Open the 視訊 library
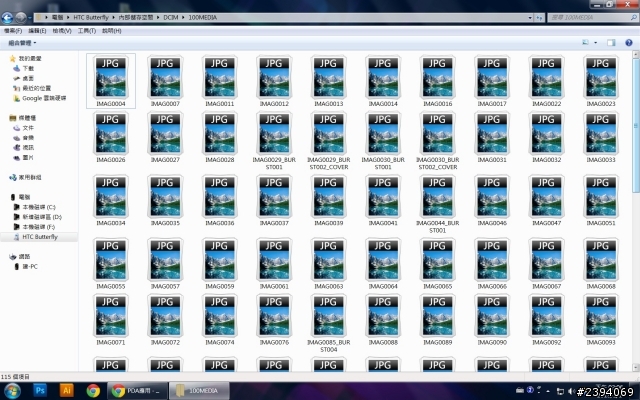The height and width of the screenshot is (400, 640). (x=24, y=147)
